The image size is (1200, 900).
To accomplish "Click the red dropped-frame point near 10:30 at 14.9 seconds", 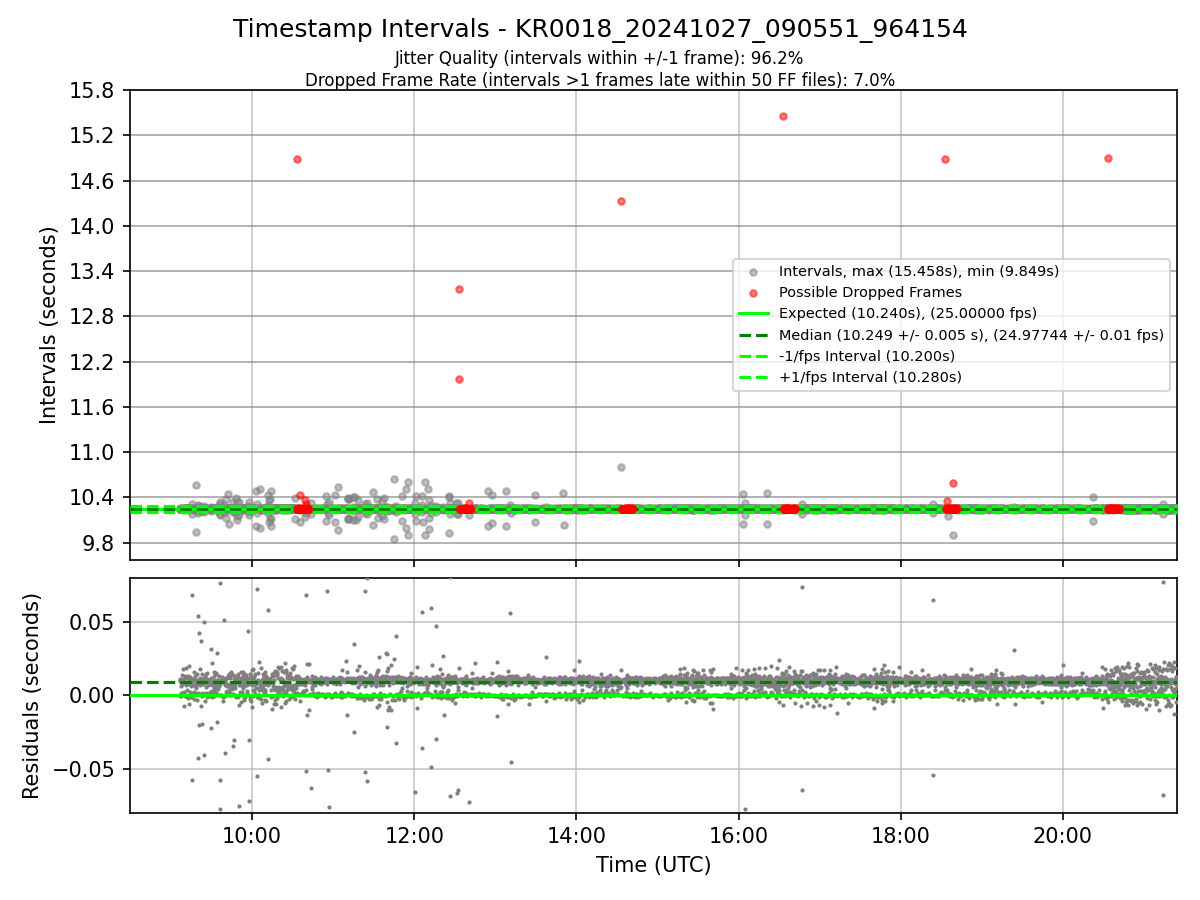I will point(297,159).
